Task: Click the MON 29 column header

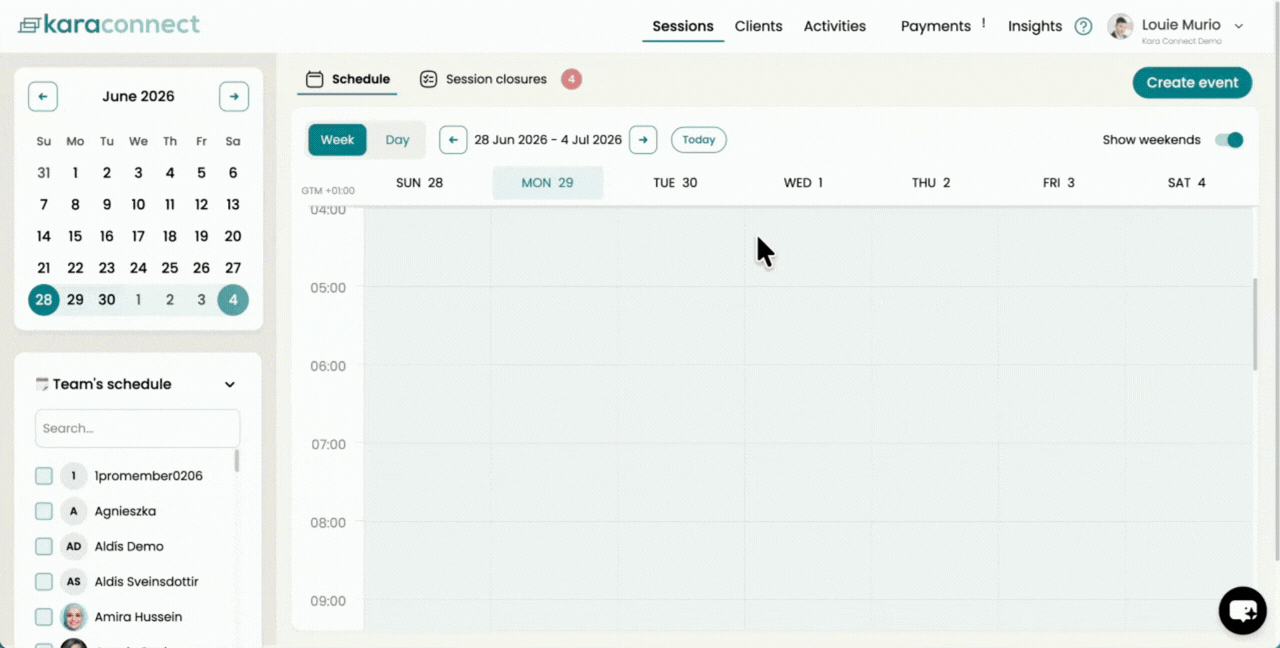Action: [548, 183]
